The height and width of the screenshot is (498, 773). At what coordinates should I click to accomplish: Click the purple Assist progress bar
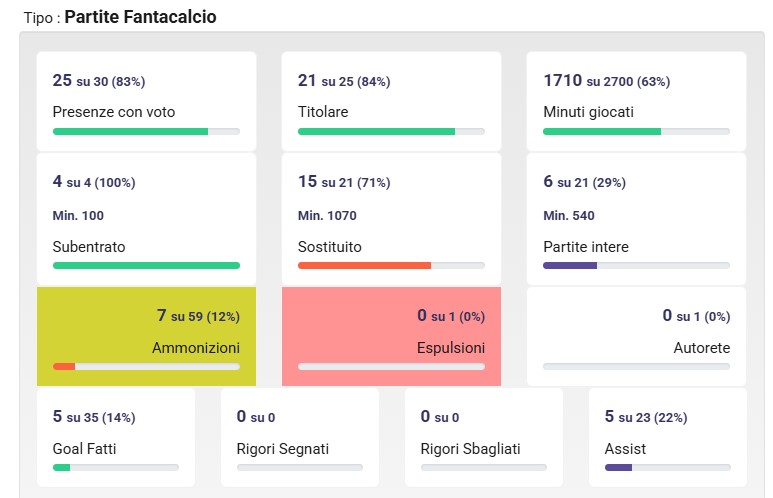[x=667, y=467]
